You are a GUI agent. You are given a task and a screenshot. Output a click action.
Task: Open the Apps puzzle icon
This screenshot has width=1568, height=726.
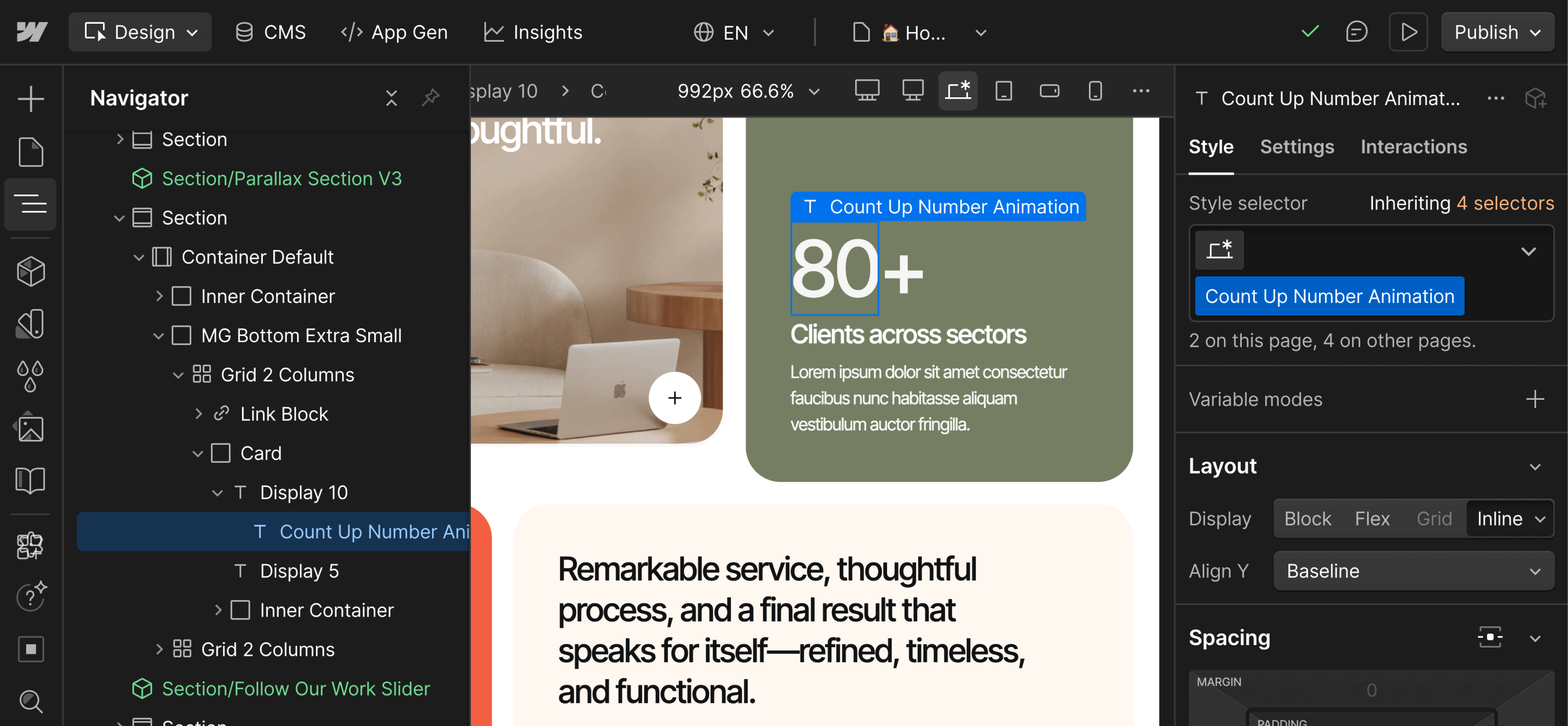point(30,545)
